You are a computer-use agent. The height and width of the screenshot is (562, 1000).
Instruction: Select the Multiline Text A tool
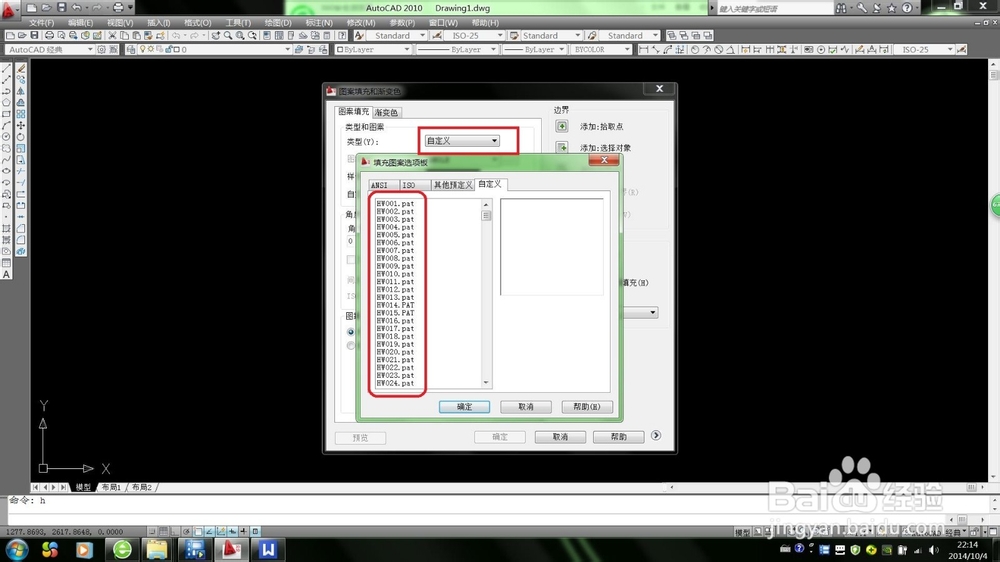point(6,274)
